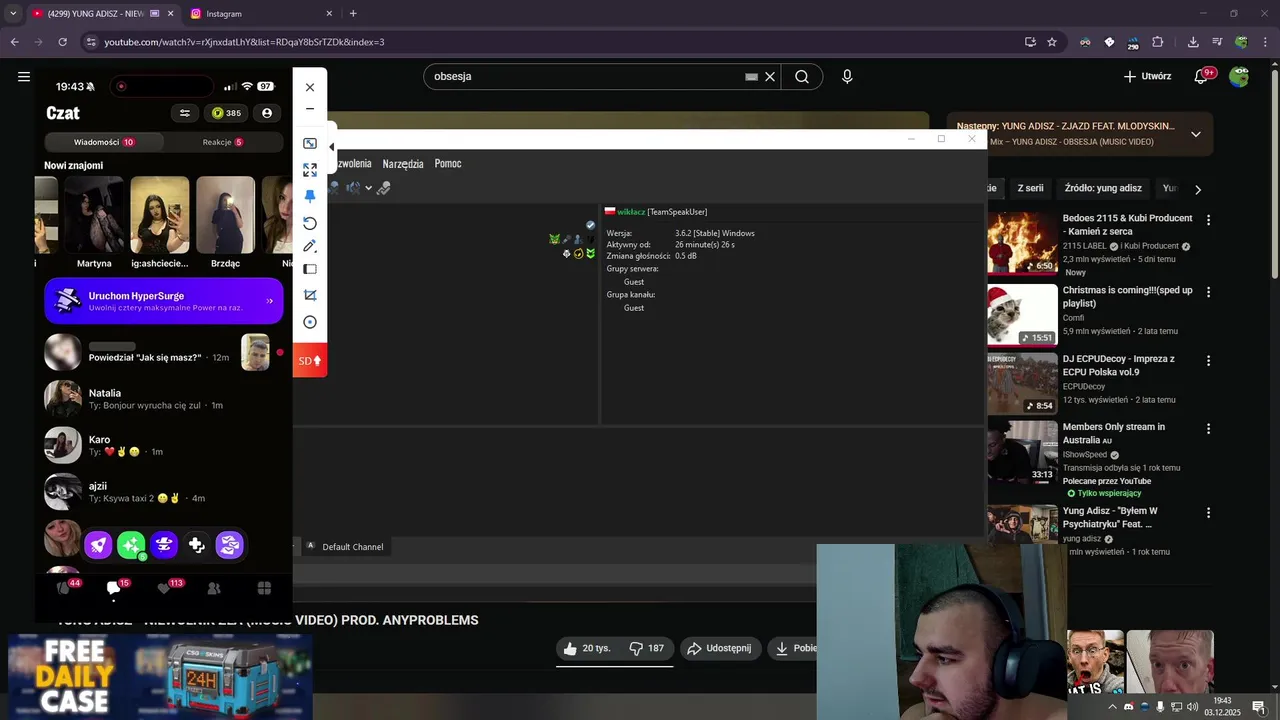Image resolution: width=1280 pixels, height=720 pixels.
Task: Activate voice search microphone on YouTube
Action: point(847,77)
